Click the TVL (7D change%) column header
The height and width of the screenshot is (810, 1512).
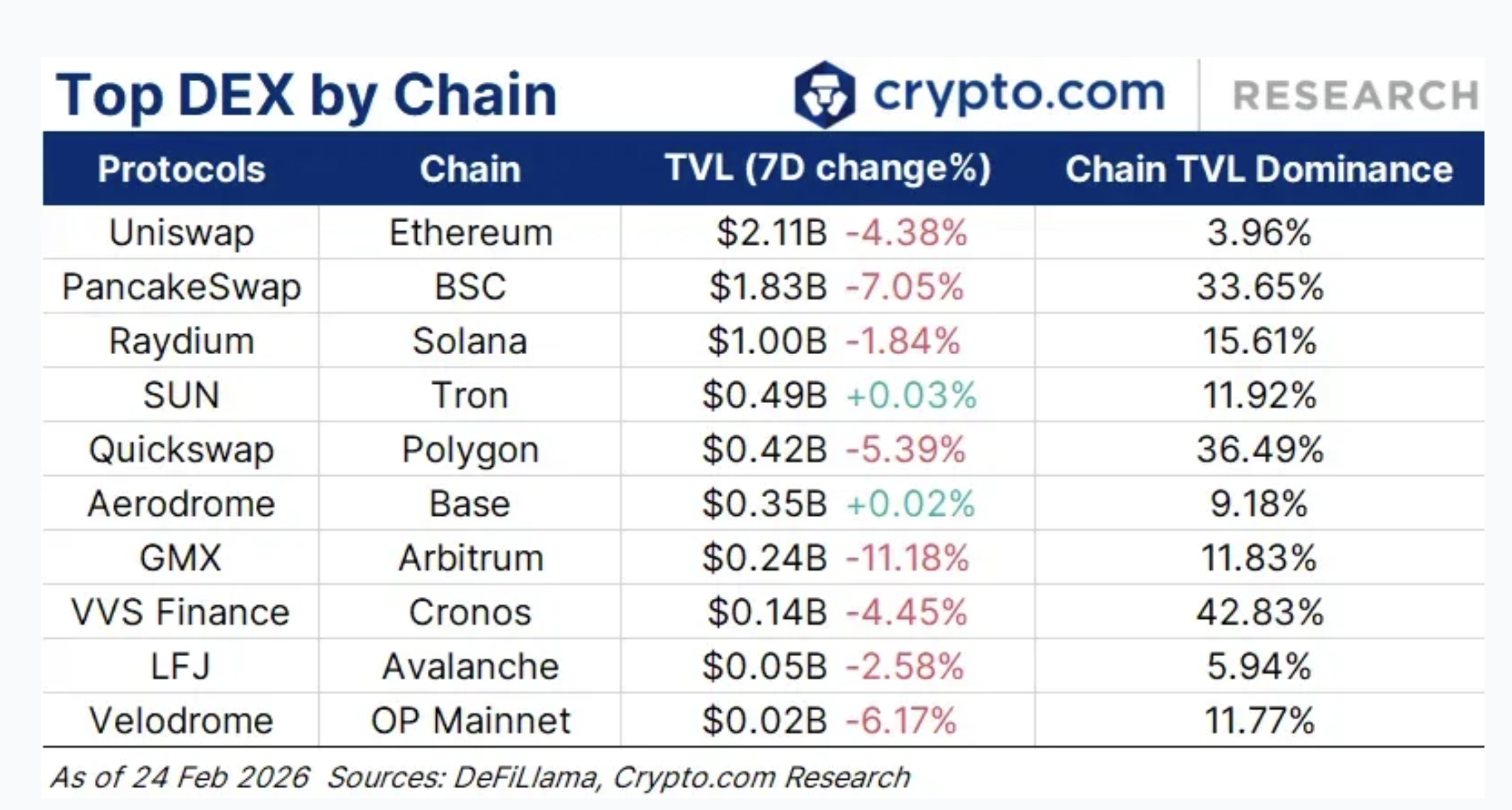828,168
